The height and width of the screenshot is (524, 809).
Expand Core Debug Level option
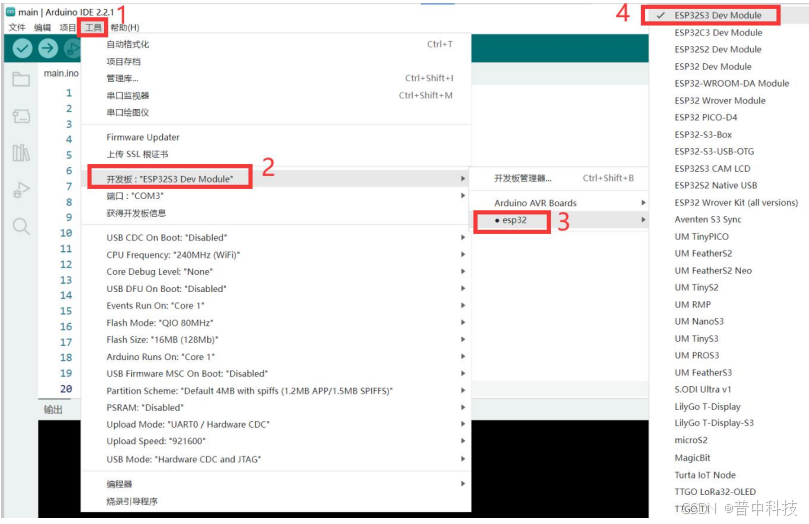click(276, 272)
